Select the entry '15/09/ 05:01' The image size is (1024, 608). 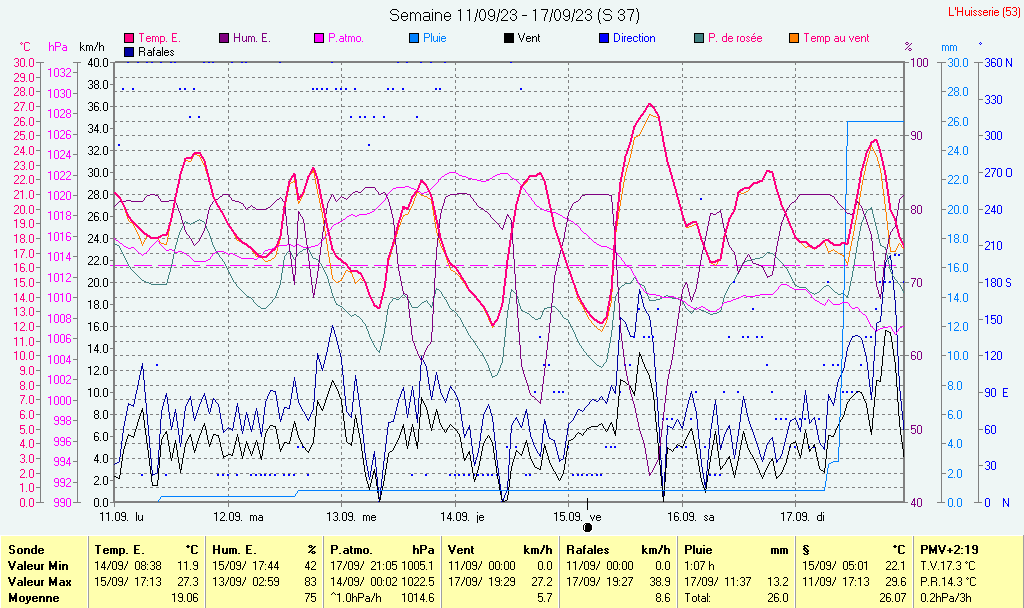tap(836, 566)
